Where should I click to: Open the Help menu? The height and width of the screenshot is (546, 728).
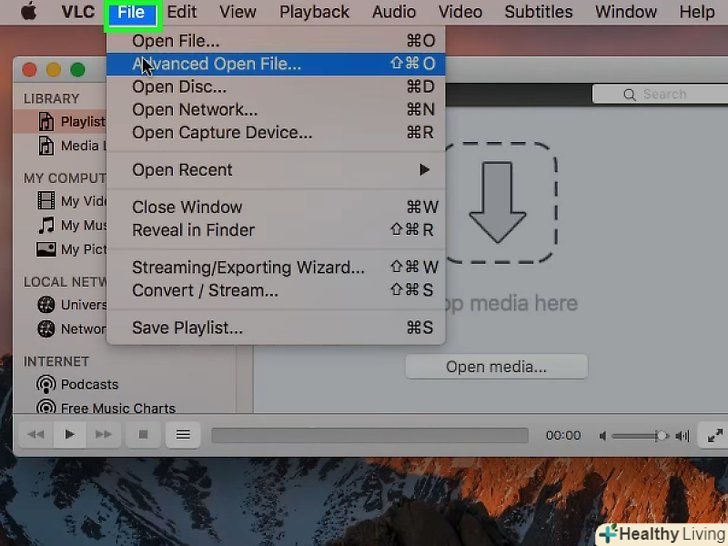697,12
